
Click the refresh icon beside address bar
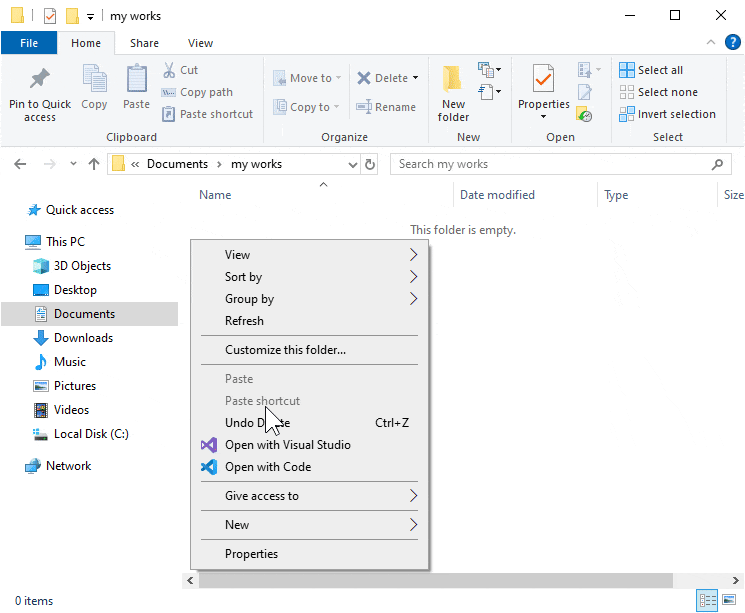[x=370, y=164]
